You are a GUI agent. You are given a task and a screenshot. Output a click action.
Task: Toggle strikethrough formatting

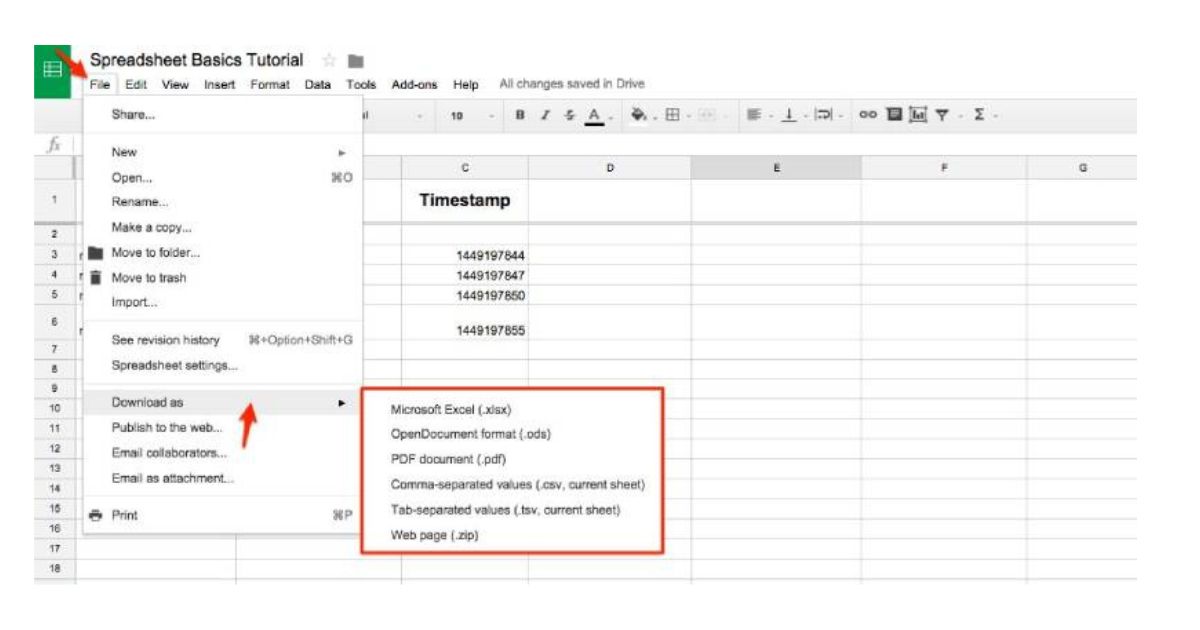(x=569, y=116)
